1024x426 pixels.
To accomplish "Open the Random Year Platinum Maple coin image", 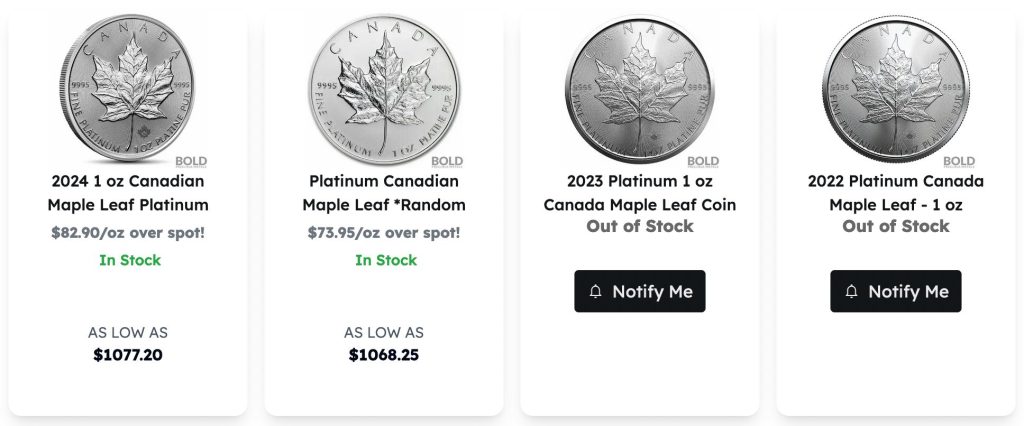I will 384,88.
